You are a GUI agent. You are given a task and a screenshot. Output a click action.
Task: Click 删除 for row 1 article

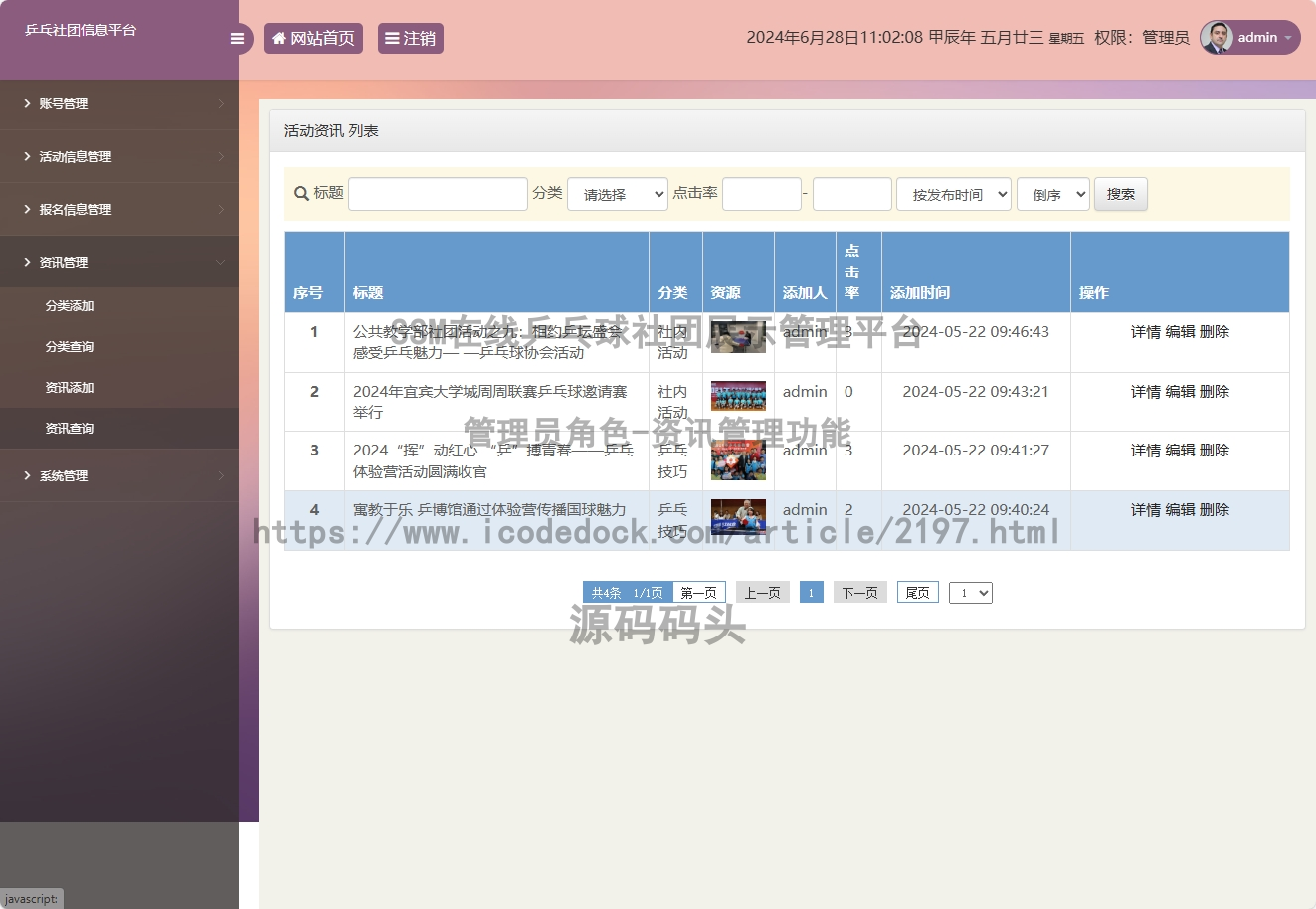pyautogui.click(x=1215, y=332)
